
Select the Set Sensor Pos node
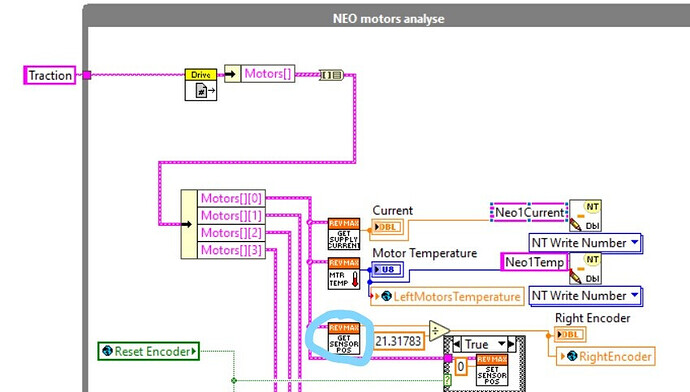tap(492, 370)
